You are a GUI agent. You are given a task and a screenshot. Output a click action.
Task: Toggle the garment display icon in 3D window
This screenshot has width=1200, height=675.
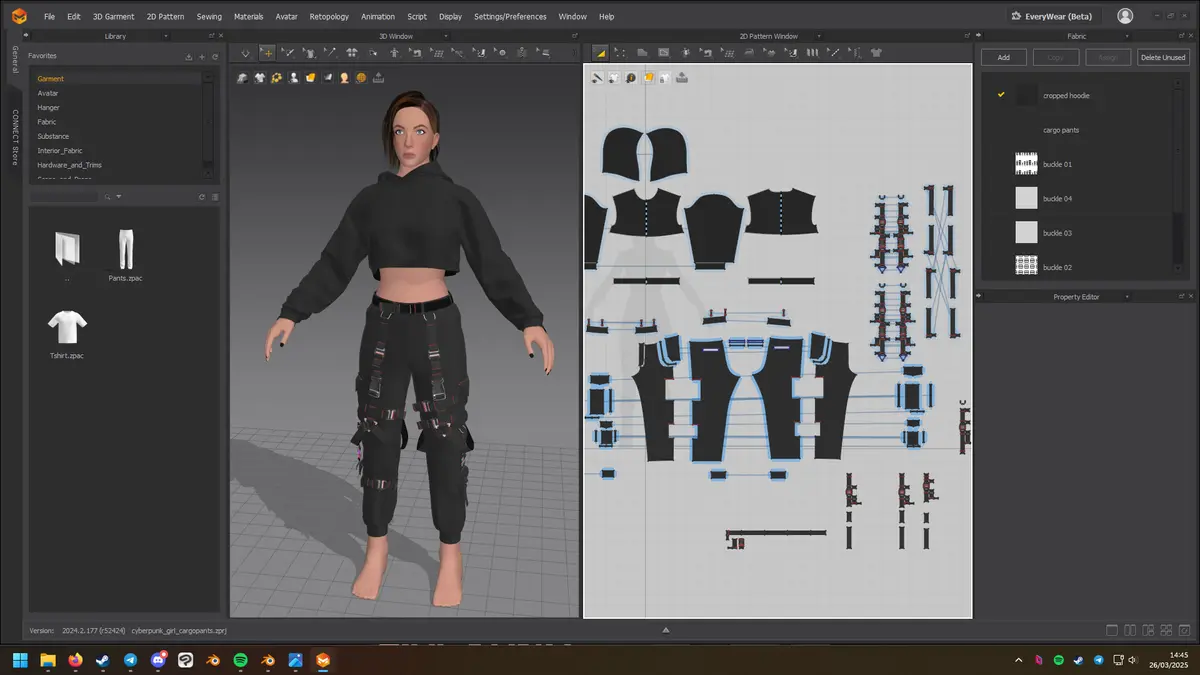260,77
